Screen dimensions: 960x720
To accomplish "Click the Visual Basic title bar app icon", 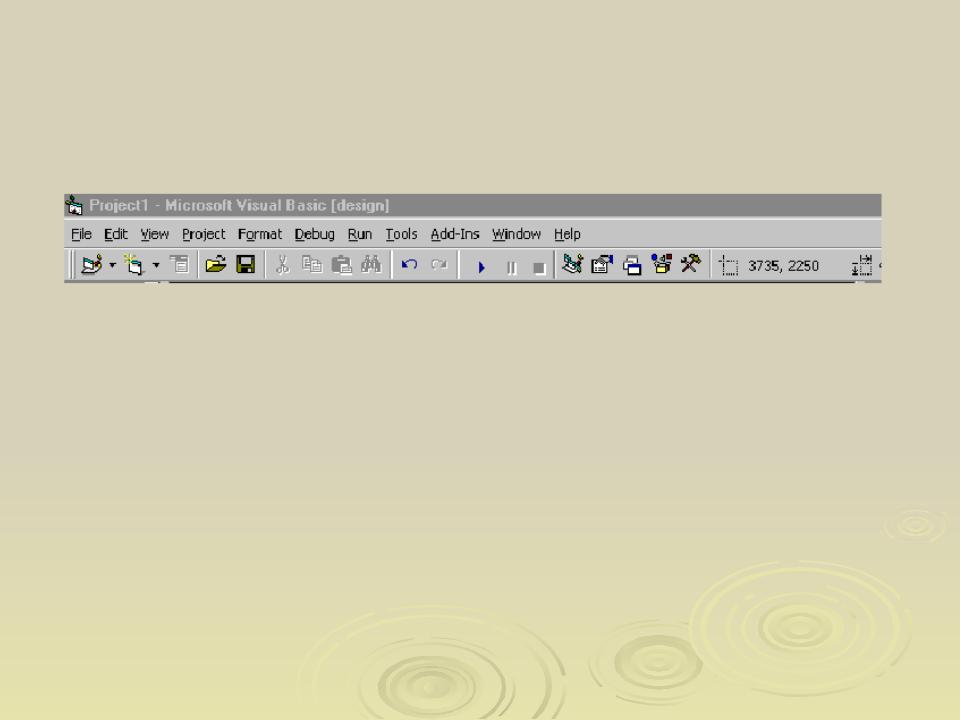I will click(74, 205).
